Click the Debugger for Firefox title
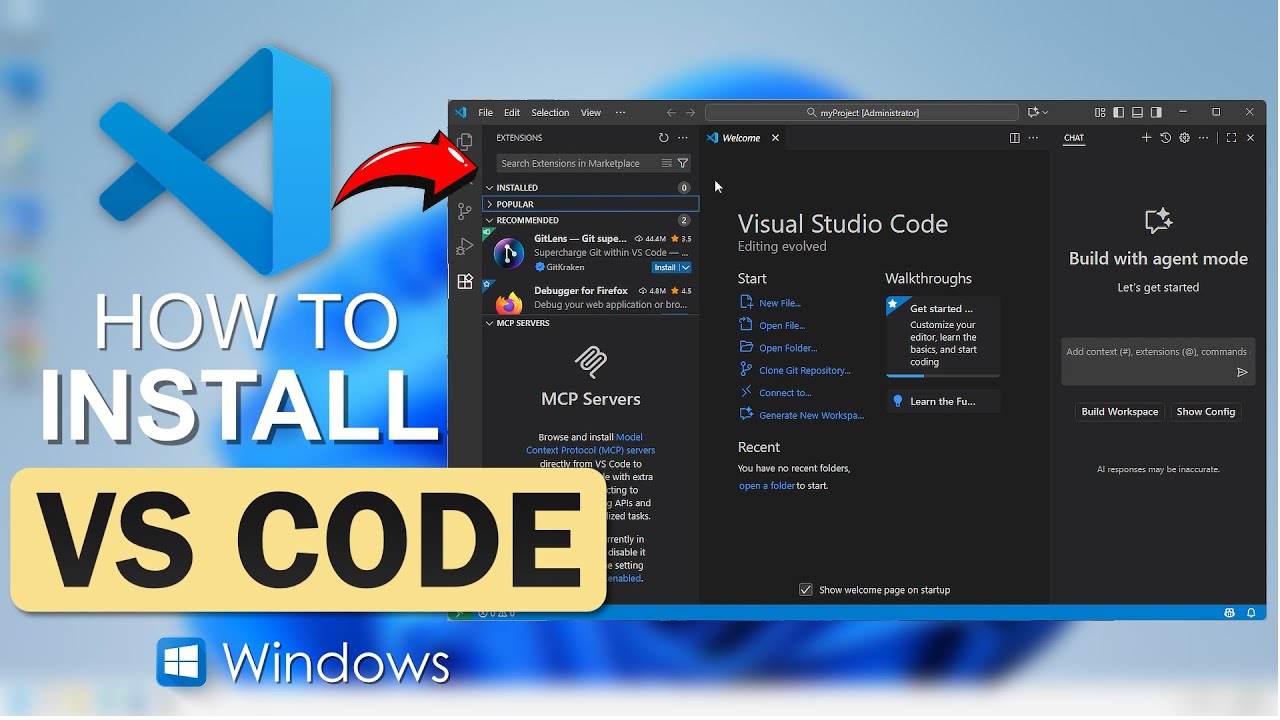Image resolution: width=1280 pixels, height=720 pixels. tap(581, 291)
